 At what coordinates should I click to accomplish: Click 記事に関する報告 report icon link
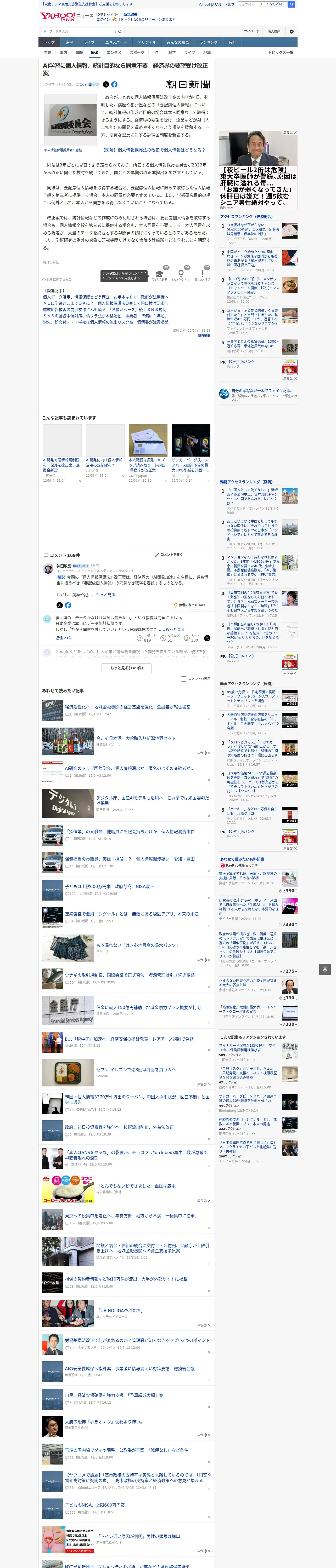click(x=57, y=279)
